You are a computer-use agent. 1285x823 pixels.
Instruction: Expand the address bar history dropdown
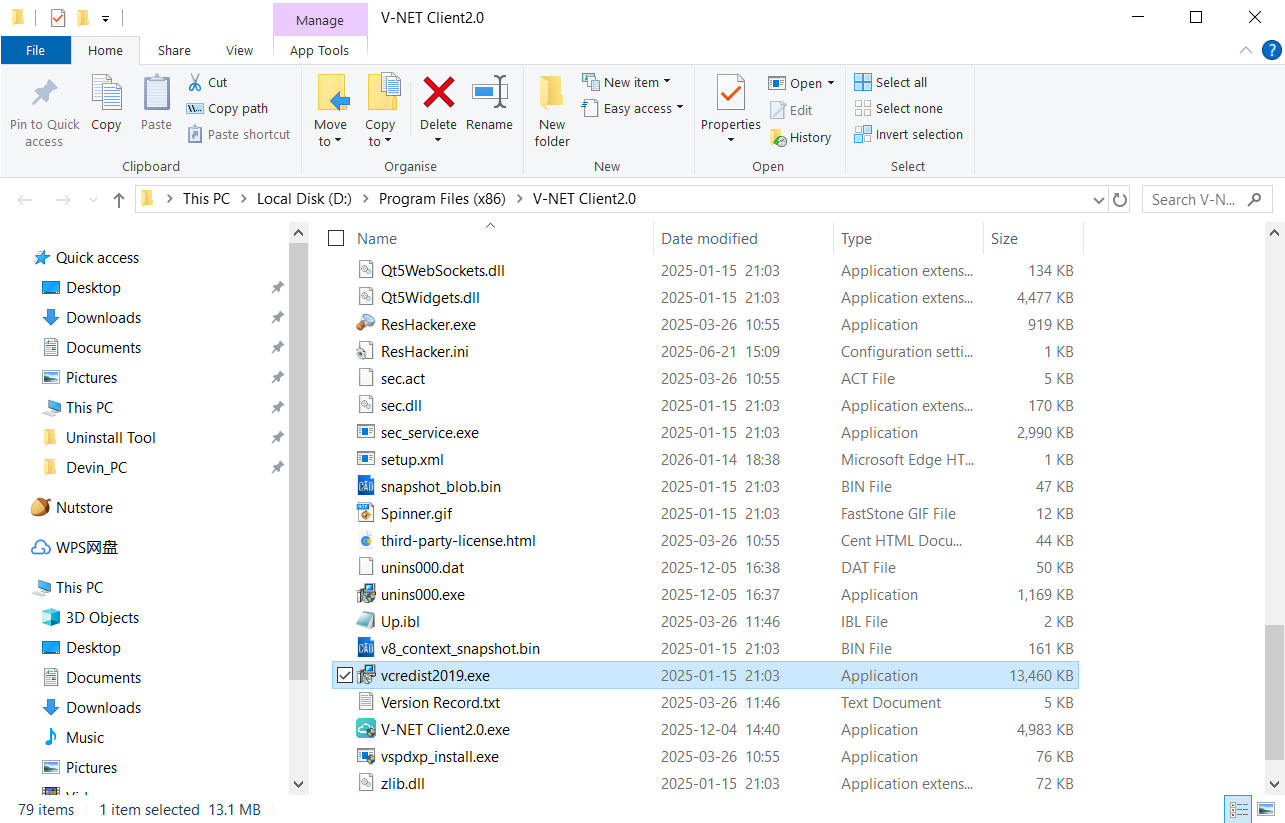[x=1100, y=200]
